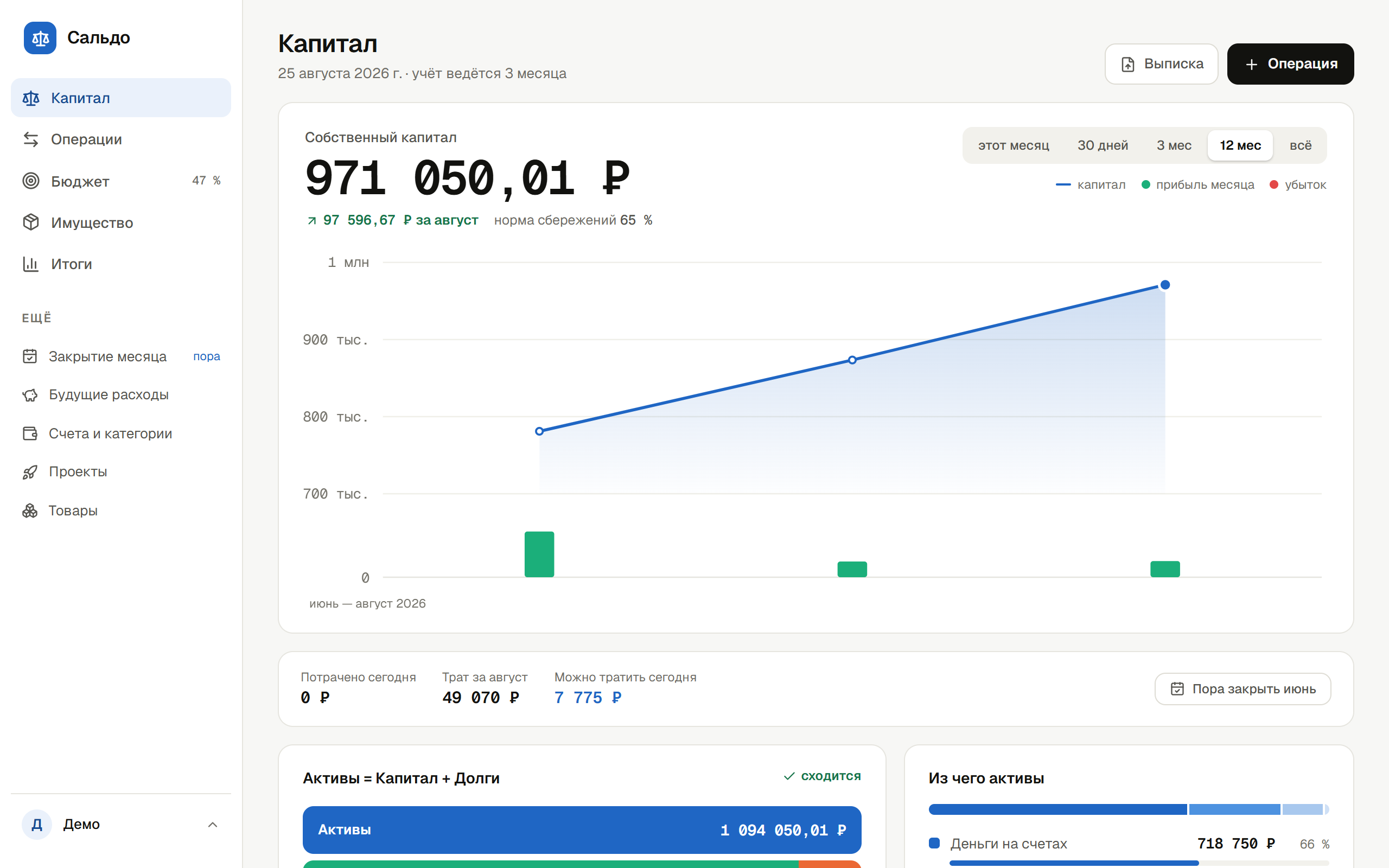This screenshot has width=1389, height=868.
Task: Open Имущество section
Action: [x=121, y=222]
